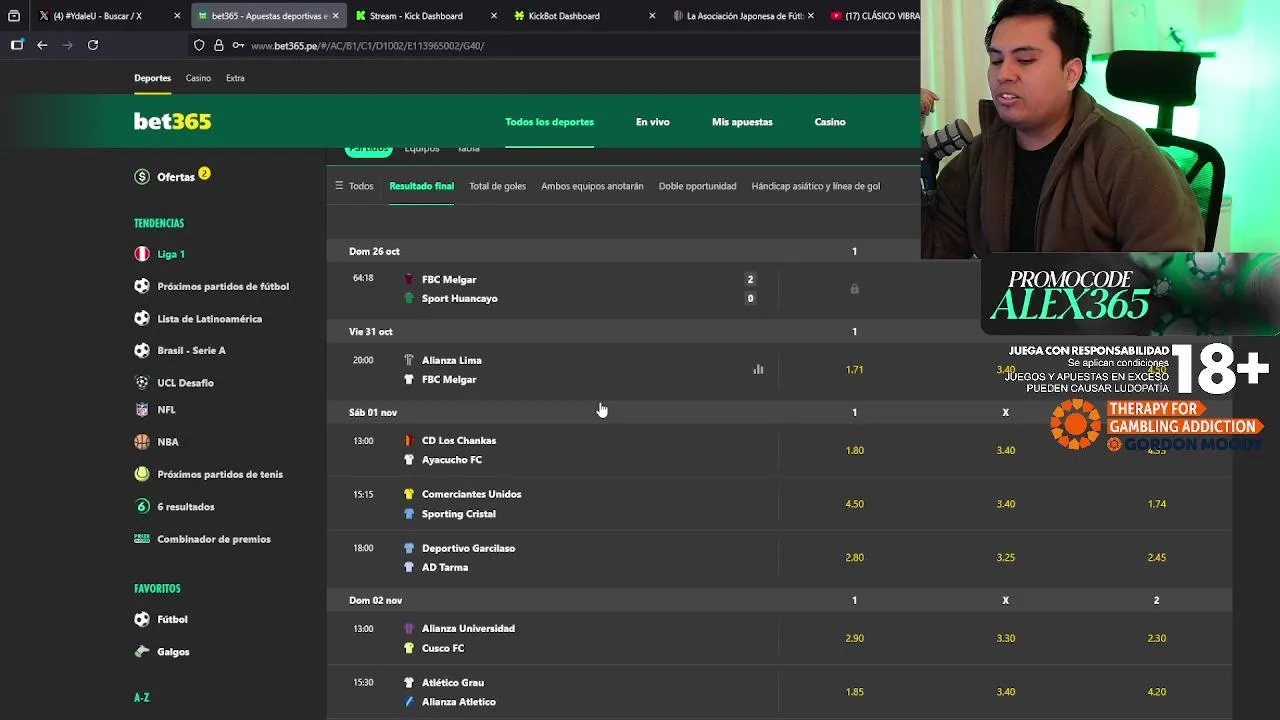Bet 2.45 on AD Tarma win
Image resolution: width=1280 pixels, height=720 pixels.
point(1156,558)
